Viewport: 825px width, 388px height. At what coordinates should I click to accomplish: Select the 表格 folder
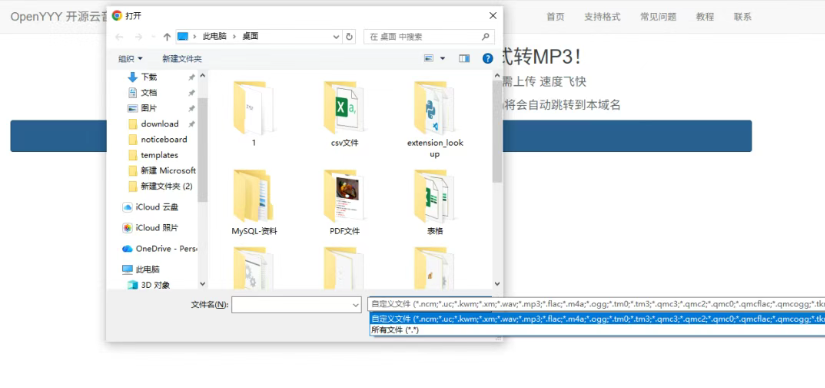click(435, 203)
